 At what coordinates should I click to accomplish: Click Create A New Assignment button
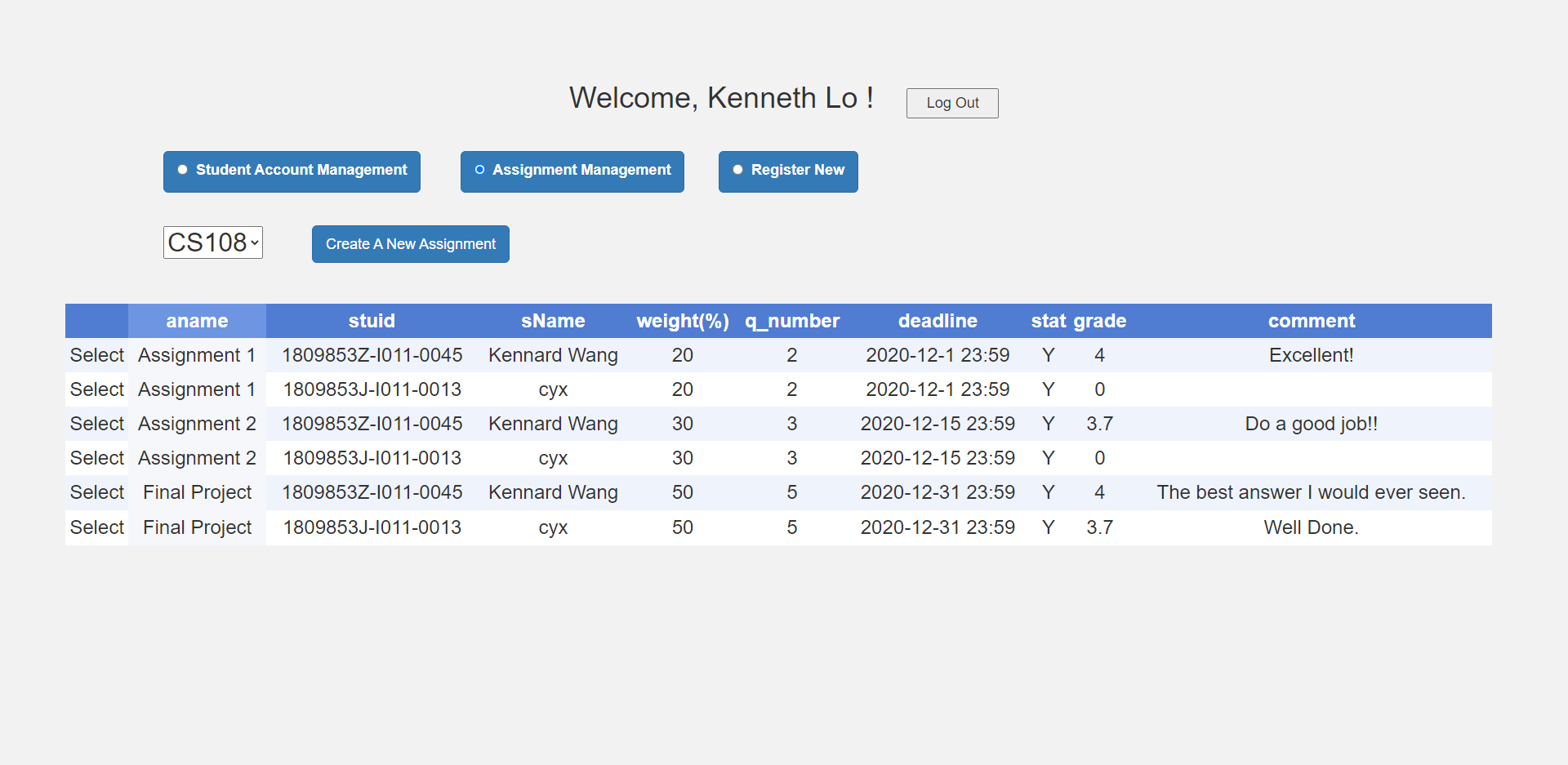(411, 244)
